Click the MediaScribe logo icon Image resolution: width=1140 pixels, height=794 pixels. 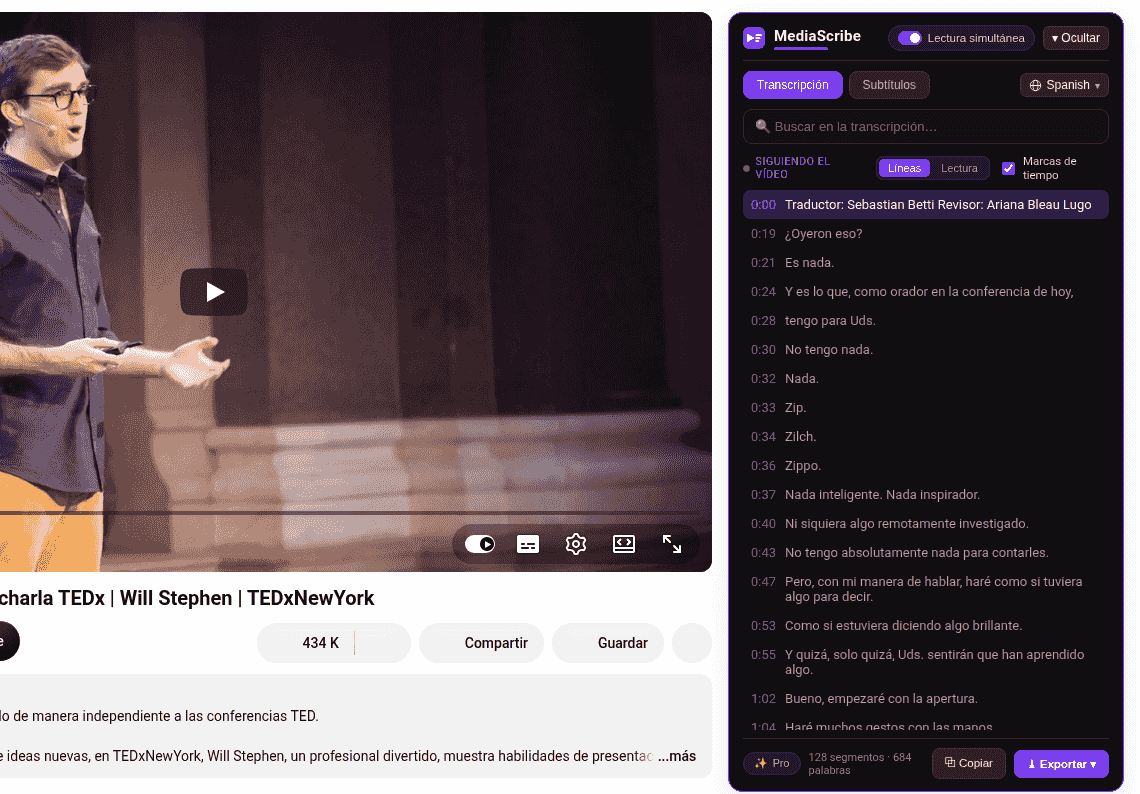pos(754,38)
